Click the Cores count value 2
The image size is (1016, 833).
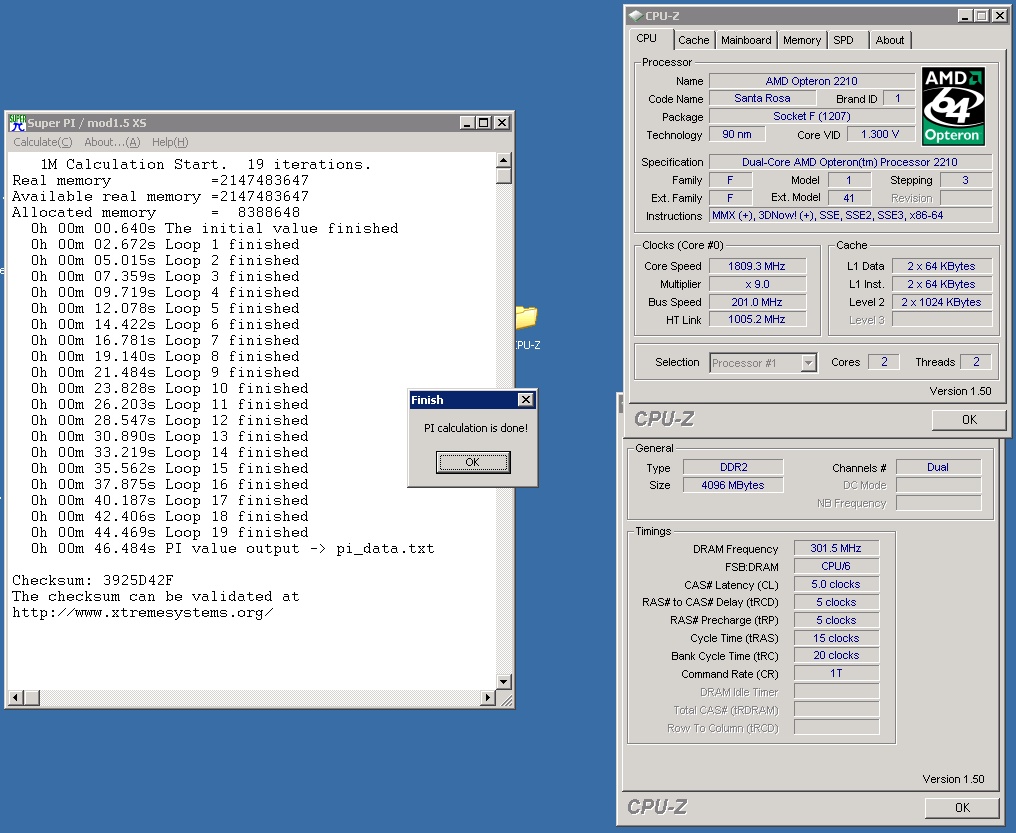click(x=884, y=362)
